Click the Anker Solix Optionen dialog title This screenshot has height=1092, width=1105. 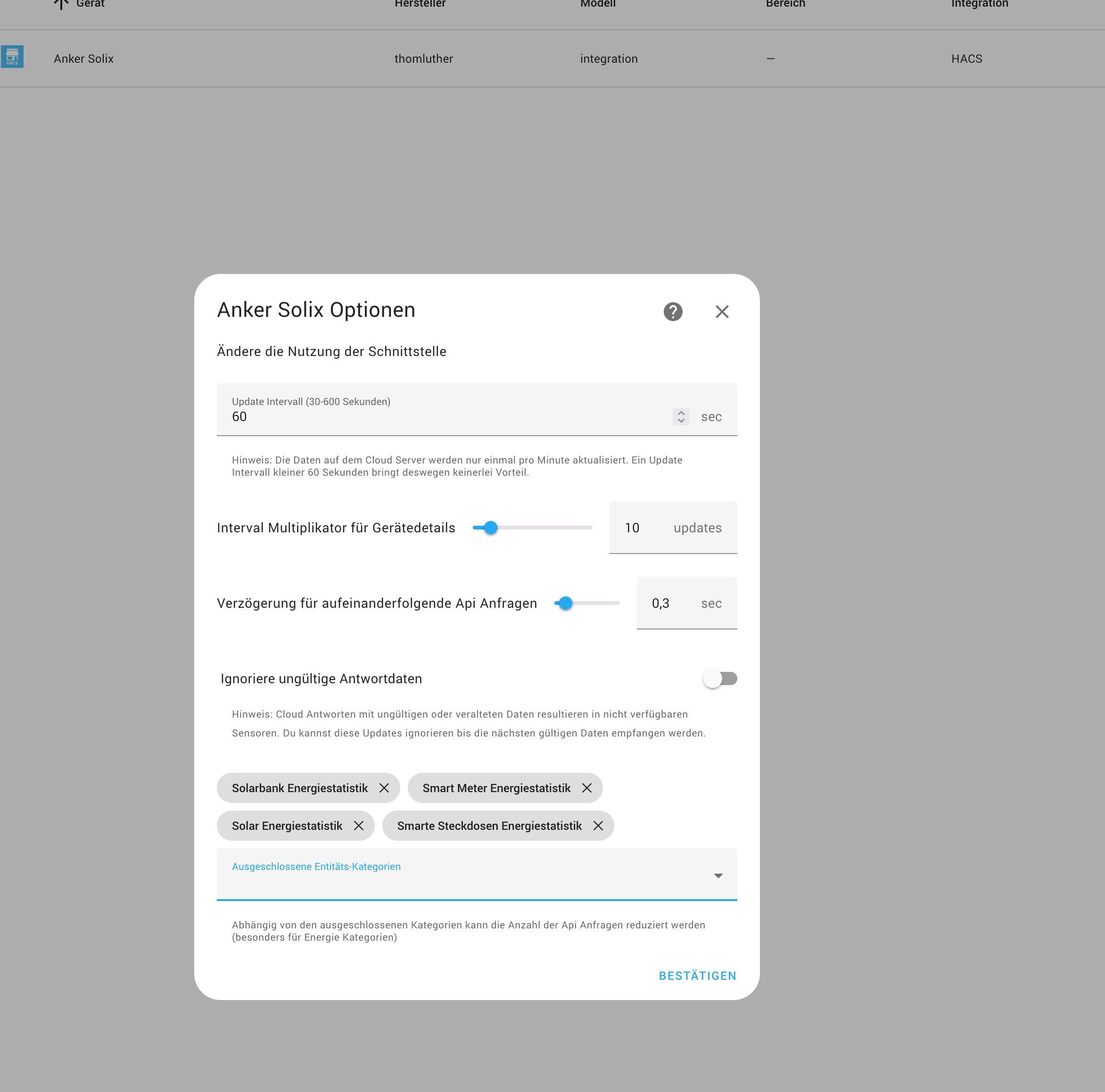(x=316, y=310)
